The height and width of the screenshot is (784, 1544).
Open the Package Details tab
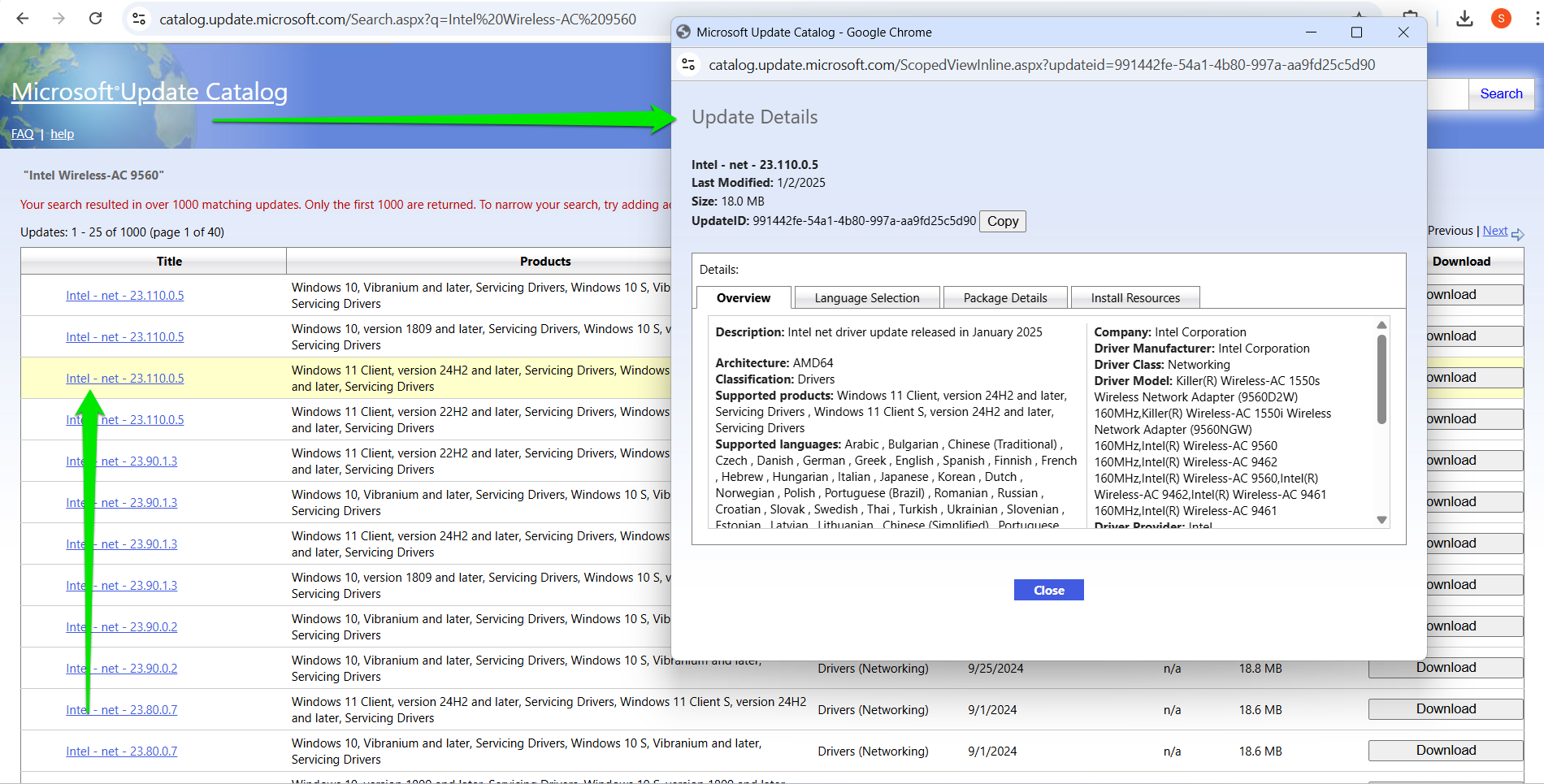click(x=1004, y=298)
